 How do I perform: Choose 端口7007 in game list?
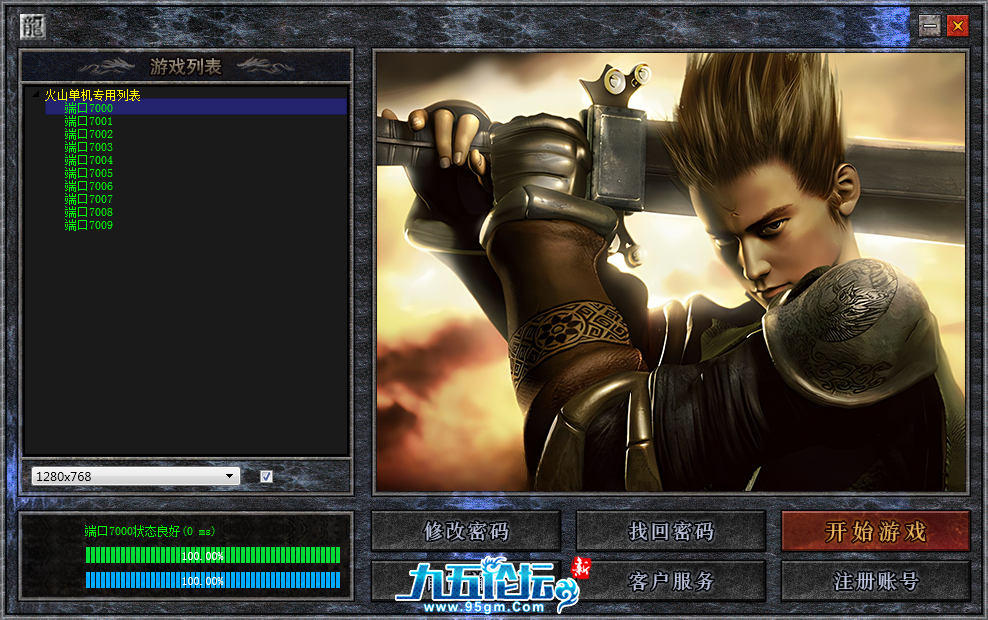pos(89,199)
